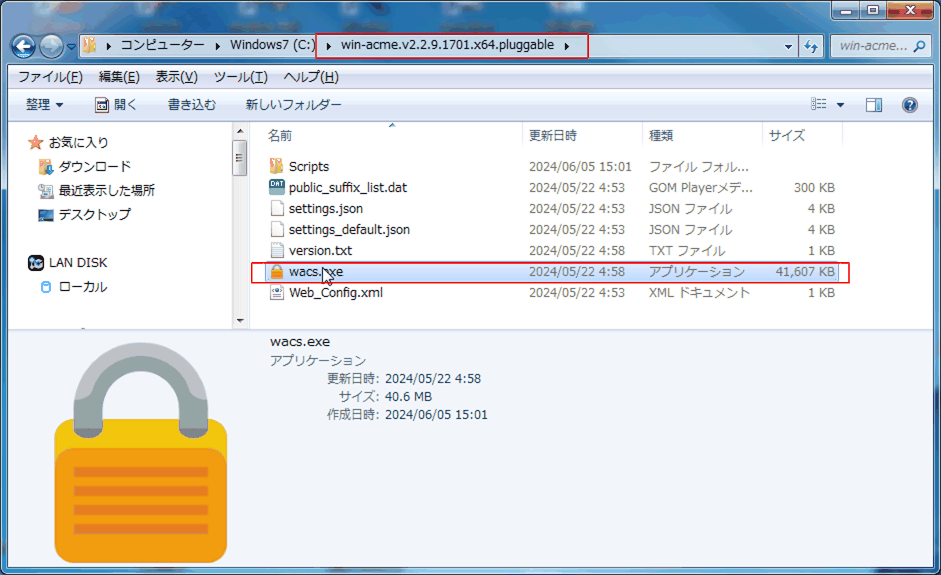Open the ファイル(F) menu
The height and width of the screenshot is (575, 941).
[x=50, y=77]
